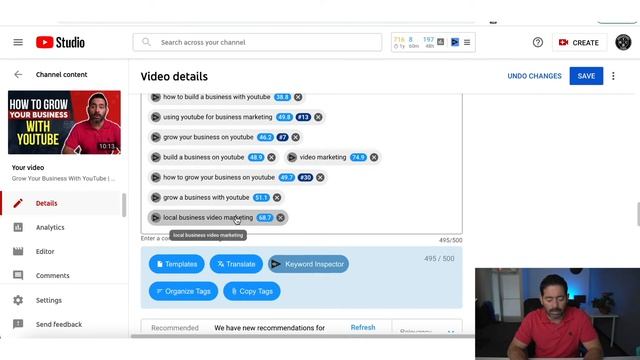Remove tag 'how to build a business with youtube'
Viewport: 640px width, 360px height.
click(x=298, y=97)
